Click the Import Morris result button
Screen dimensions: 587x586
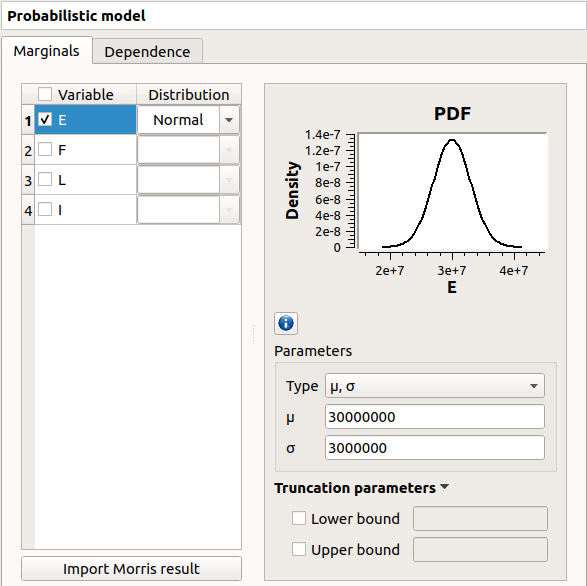pyautogui.click(x=131, y=569)
